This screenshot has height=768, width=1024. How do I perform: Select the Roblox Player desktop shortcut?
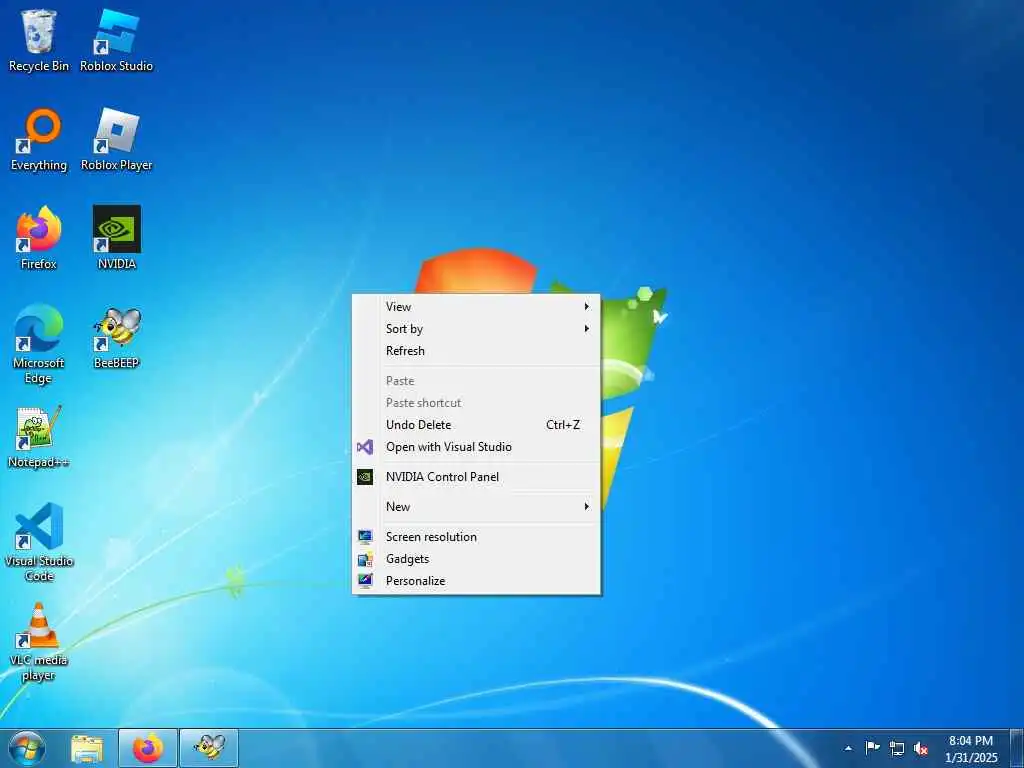click(x=116, y=140)
